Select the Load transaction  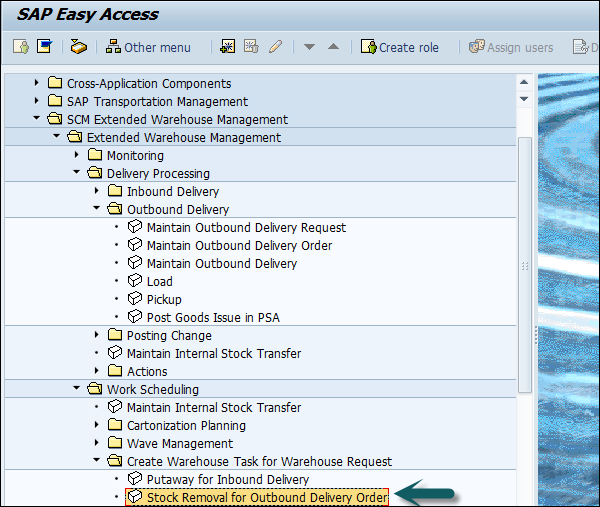[160, 281]
